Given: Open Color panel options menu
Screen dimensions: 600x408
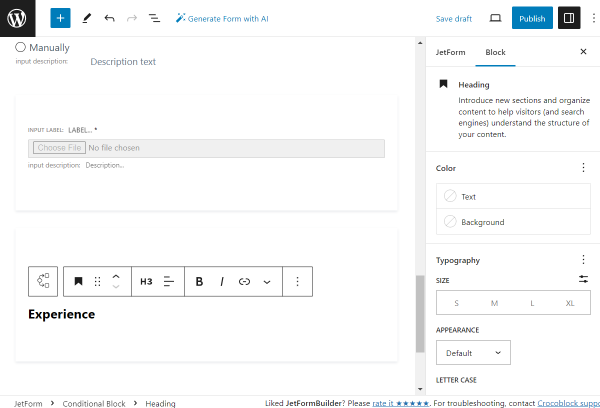Looking at the screenshot, I should point(583,167).
